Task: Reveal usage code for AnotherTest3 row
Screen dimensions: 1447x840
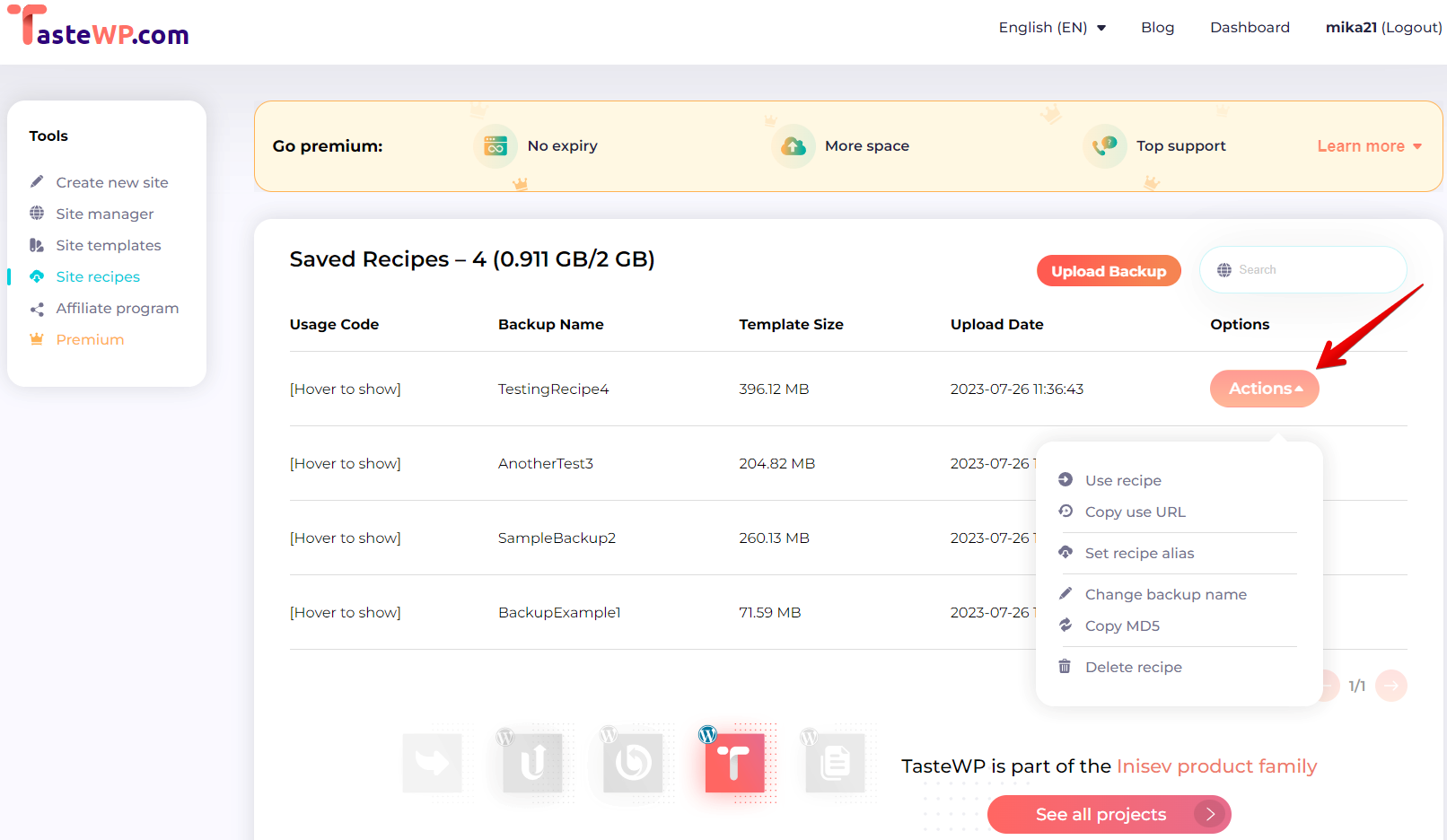Action: pyautogui.click(x=345, y=463)
